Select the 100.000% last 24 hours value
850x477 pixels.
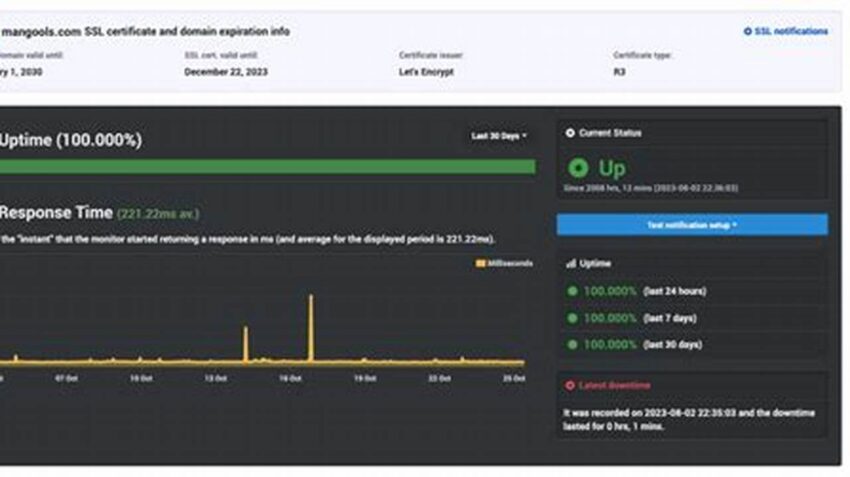point(610,291)
